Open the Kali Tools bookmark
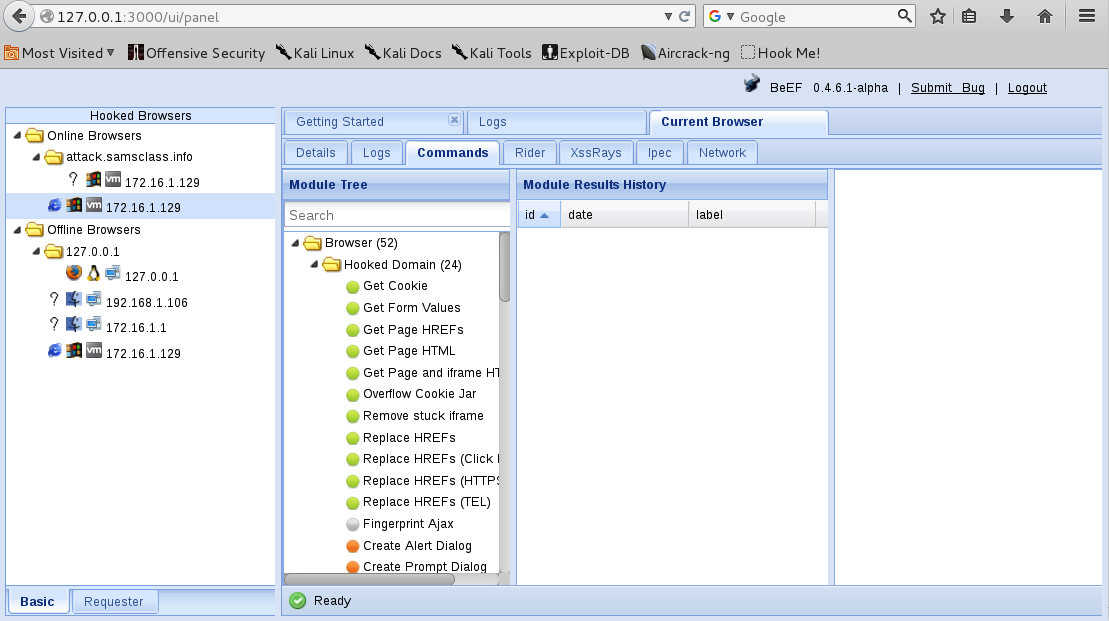The height and width of the screenshot is (621, 1109). click(492, 53)
